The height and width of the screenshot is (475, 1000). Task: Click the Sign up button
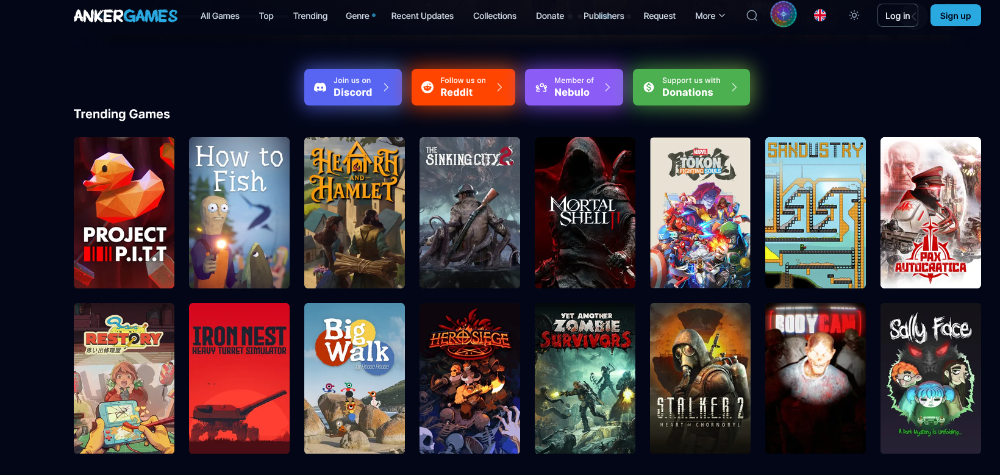955,15
